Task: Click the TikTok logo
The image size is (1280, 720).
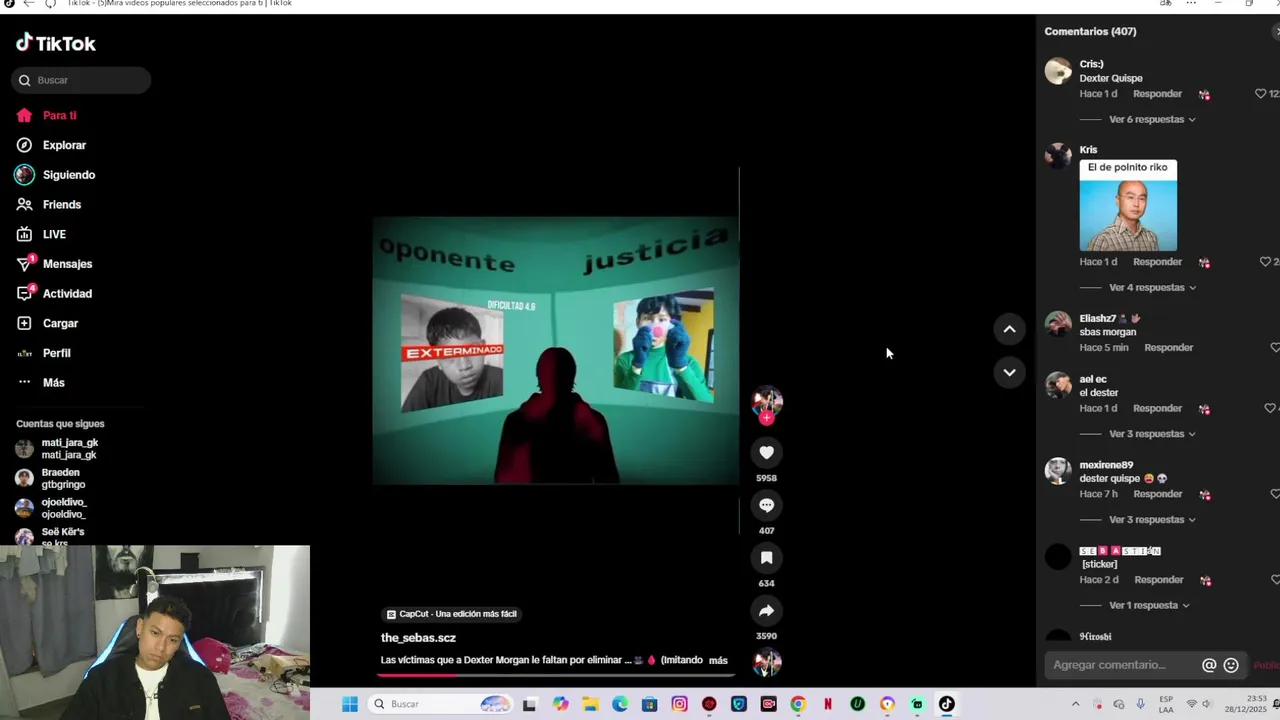Action: pyautogui.click(x=56, y=43)
